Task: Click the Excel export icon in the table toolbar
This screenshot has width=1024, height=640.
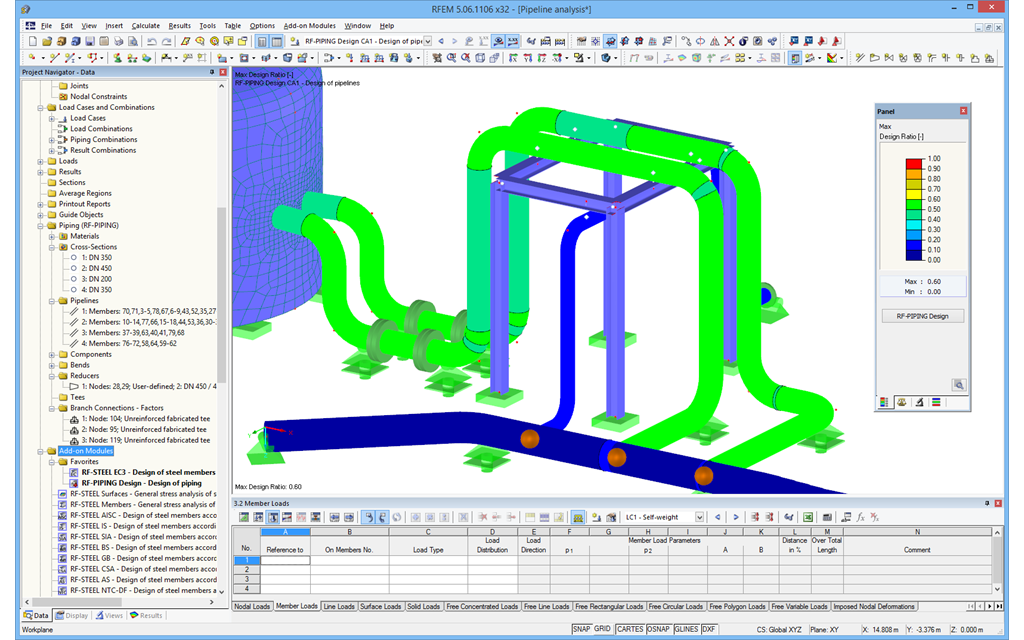Action: (808, 516)
